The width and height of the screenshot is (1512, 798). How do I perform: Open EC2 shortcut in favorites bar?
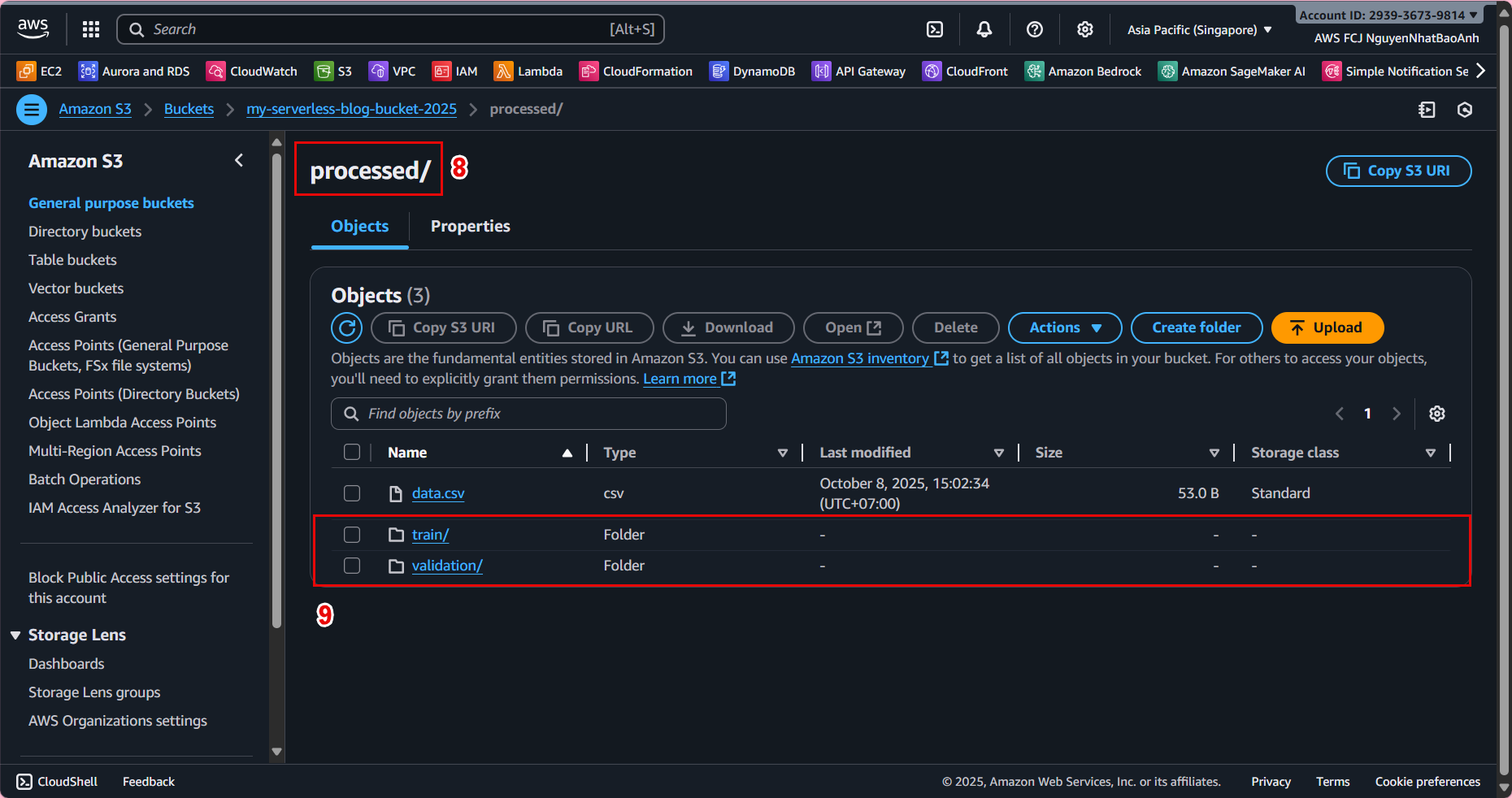click(39, 72)
